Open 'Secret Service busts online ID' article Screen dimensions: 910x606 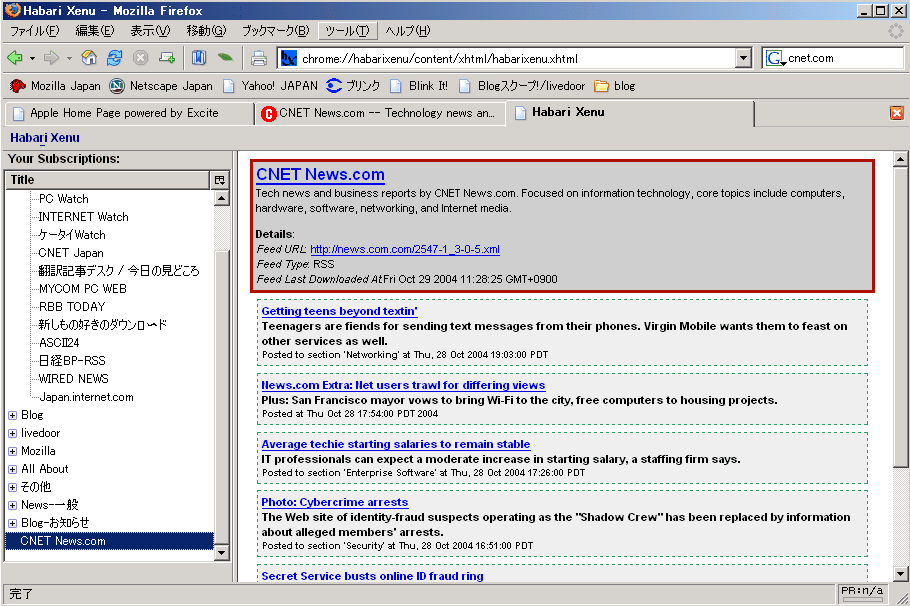[372, 576]
